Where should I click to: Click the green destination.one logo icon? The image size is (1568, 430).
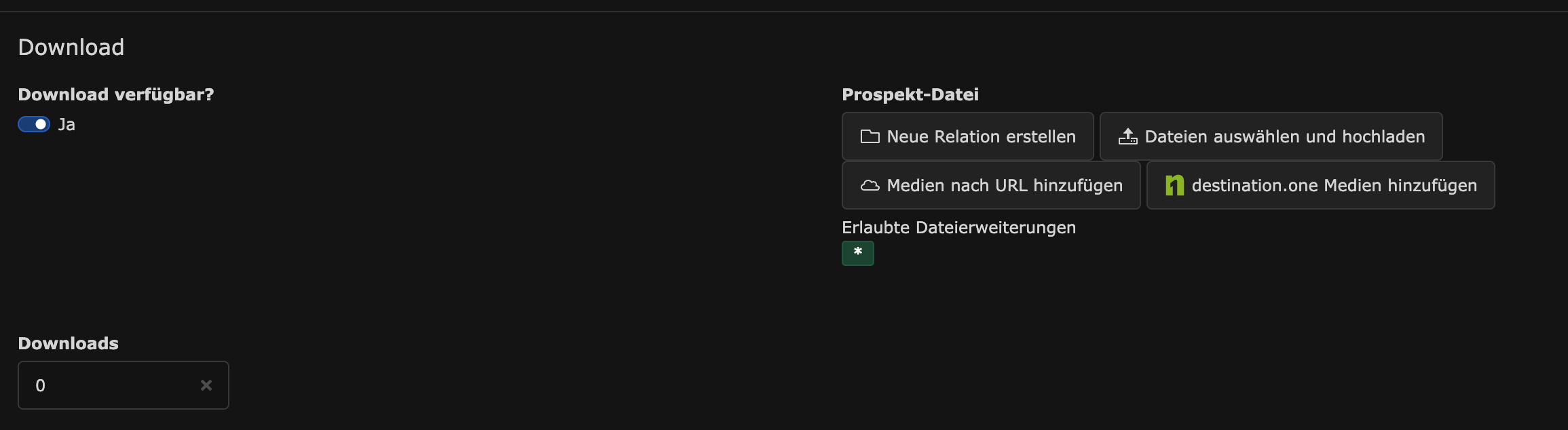1174,185
